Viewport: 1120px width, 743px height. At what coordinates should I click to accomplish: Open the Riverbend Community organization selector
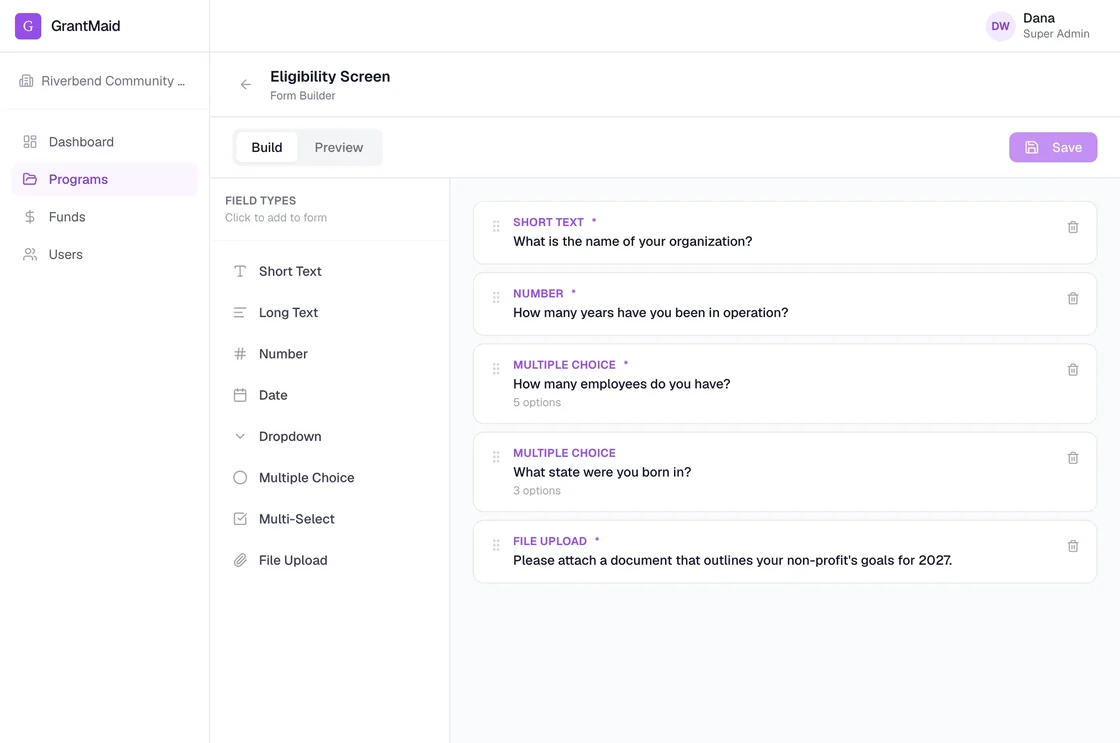[x=104, y=81]
